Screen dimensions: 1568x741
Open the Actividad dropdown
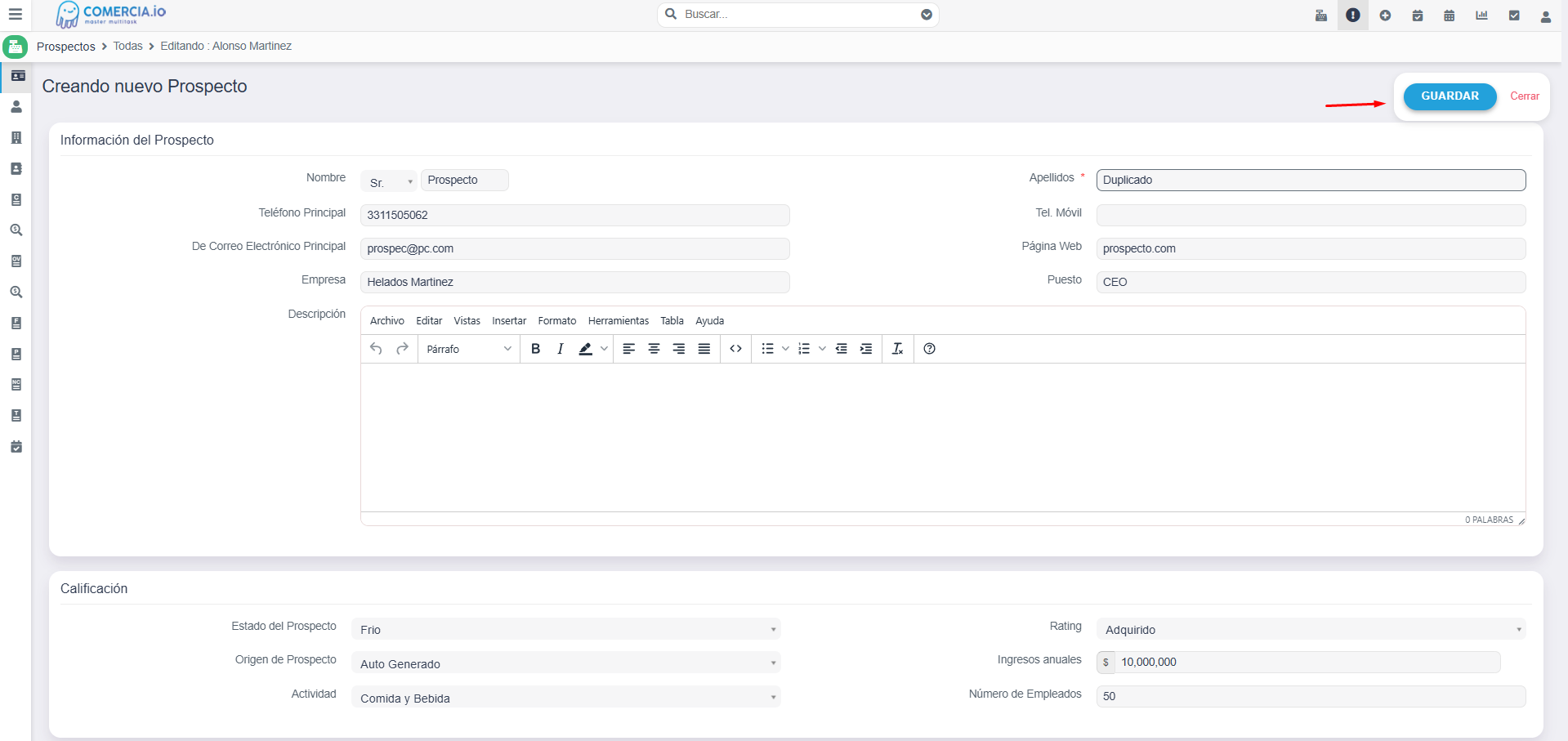(x=565, y=697)
